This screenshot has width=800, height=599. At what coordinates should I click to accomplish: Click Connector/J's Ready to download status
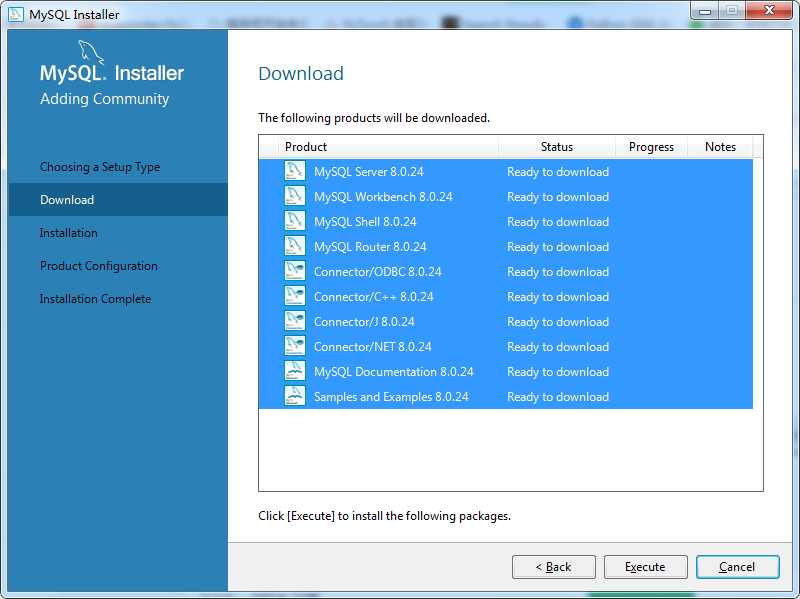point(558,322)
